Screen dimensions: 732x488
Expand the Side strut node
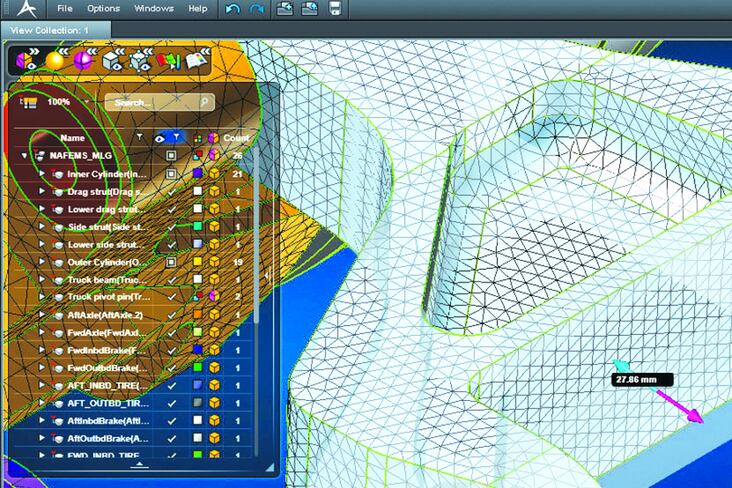(42, 227)
